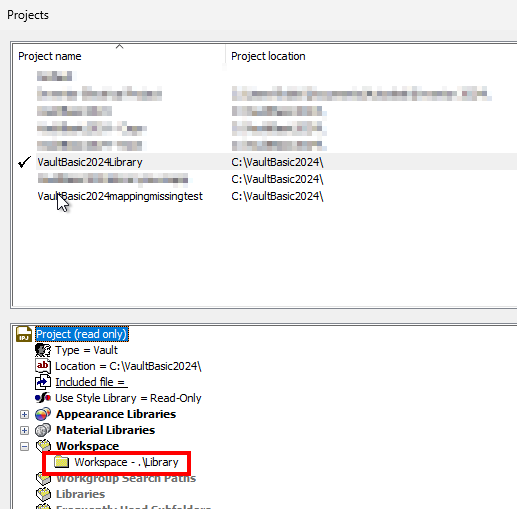The width and height of the screenshot is (517, 509).
Task: Click the Libraries folder icon
Action: (x=43, y=494)
